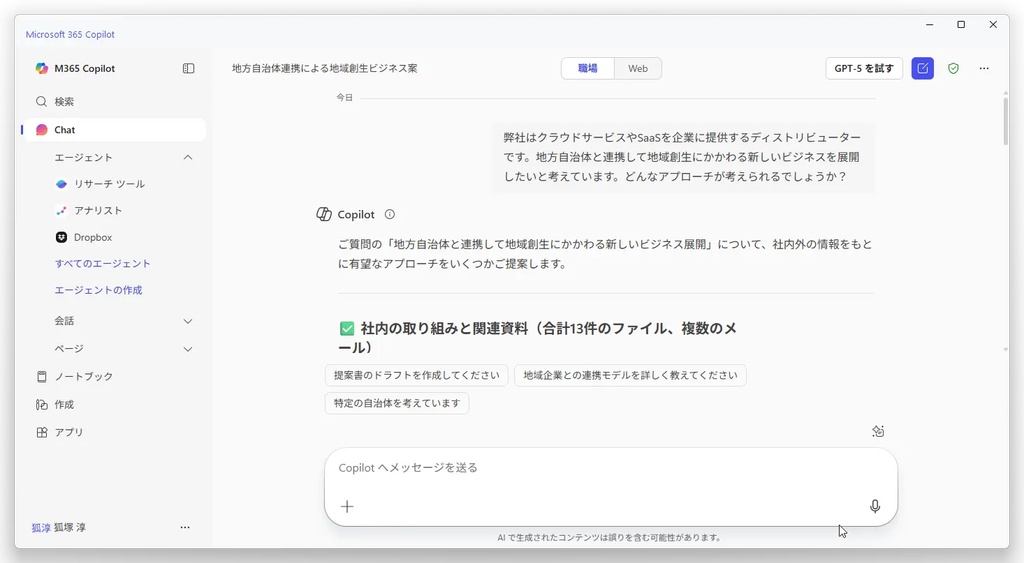
Task: Click the Microsoft 365 Copilot window title
Action: pos(70,35)
